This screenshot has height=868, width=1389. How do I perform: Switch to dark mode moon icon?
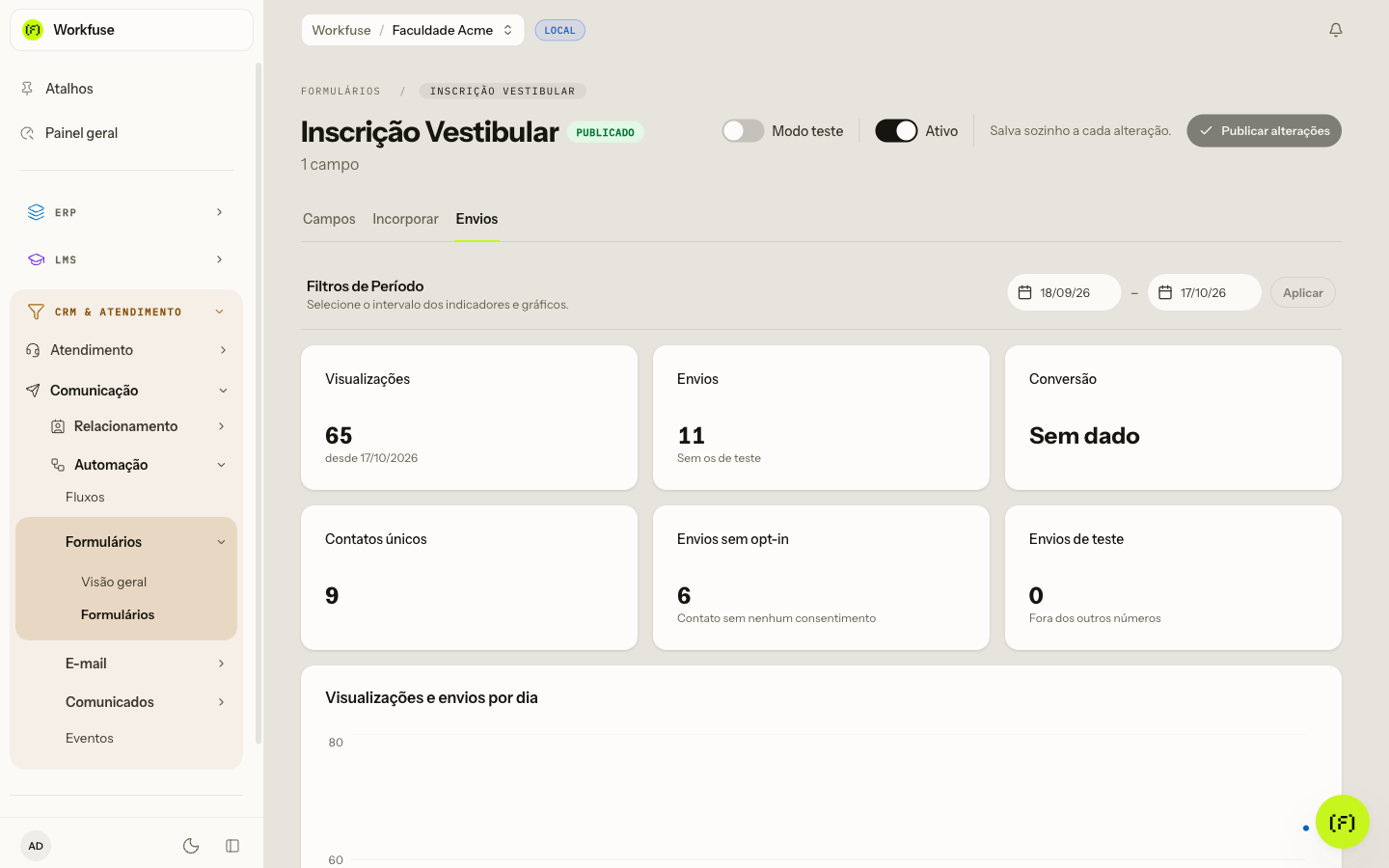191,846
